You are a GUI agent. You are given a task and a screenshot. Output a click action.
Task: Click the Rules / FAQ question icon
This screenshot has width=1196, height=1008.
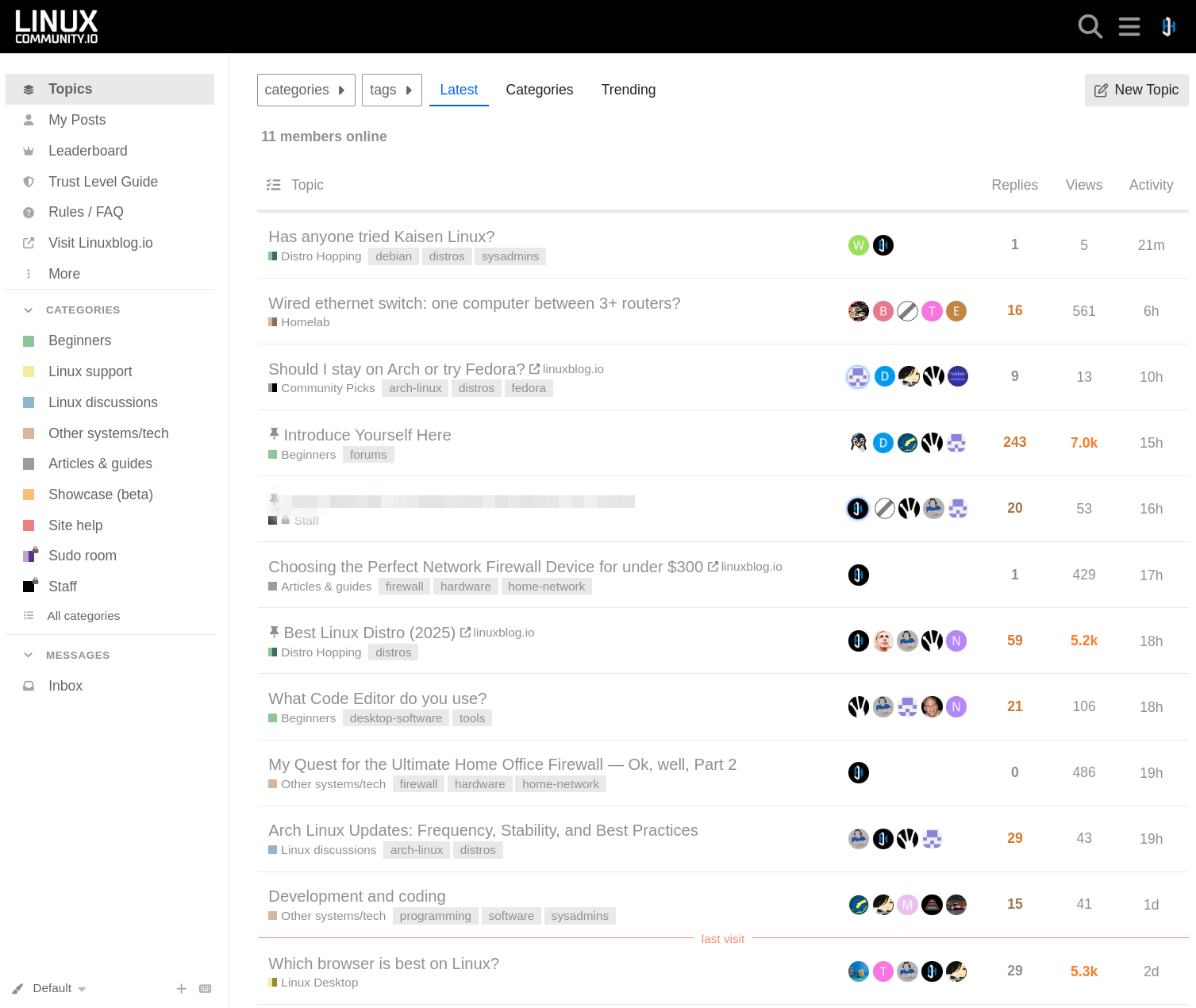coord(29,212)
